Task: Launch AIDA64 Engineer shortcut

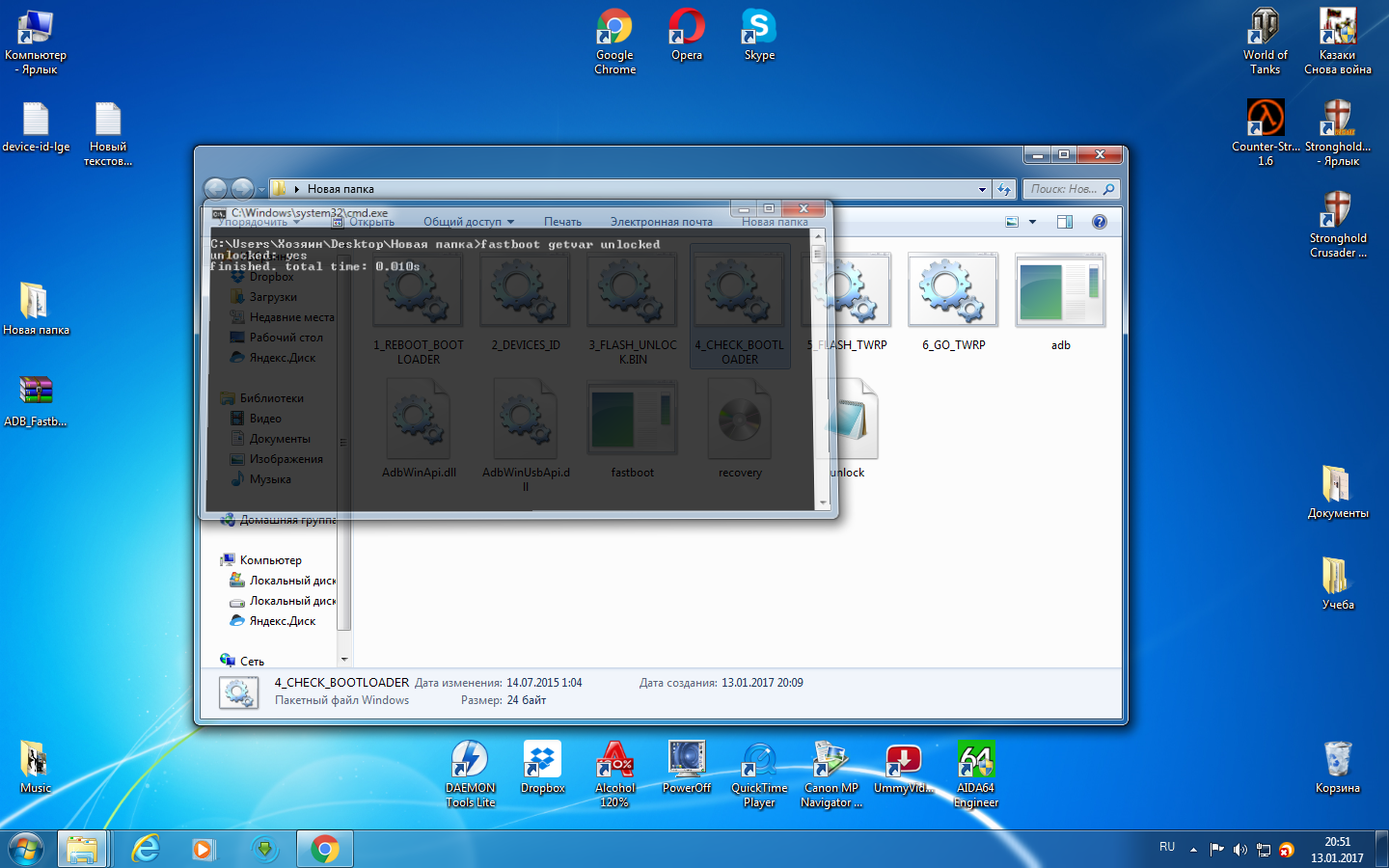Action: (x=975, y=773)
